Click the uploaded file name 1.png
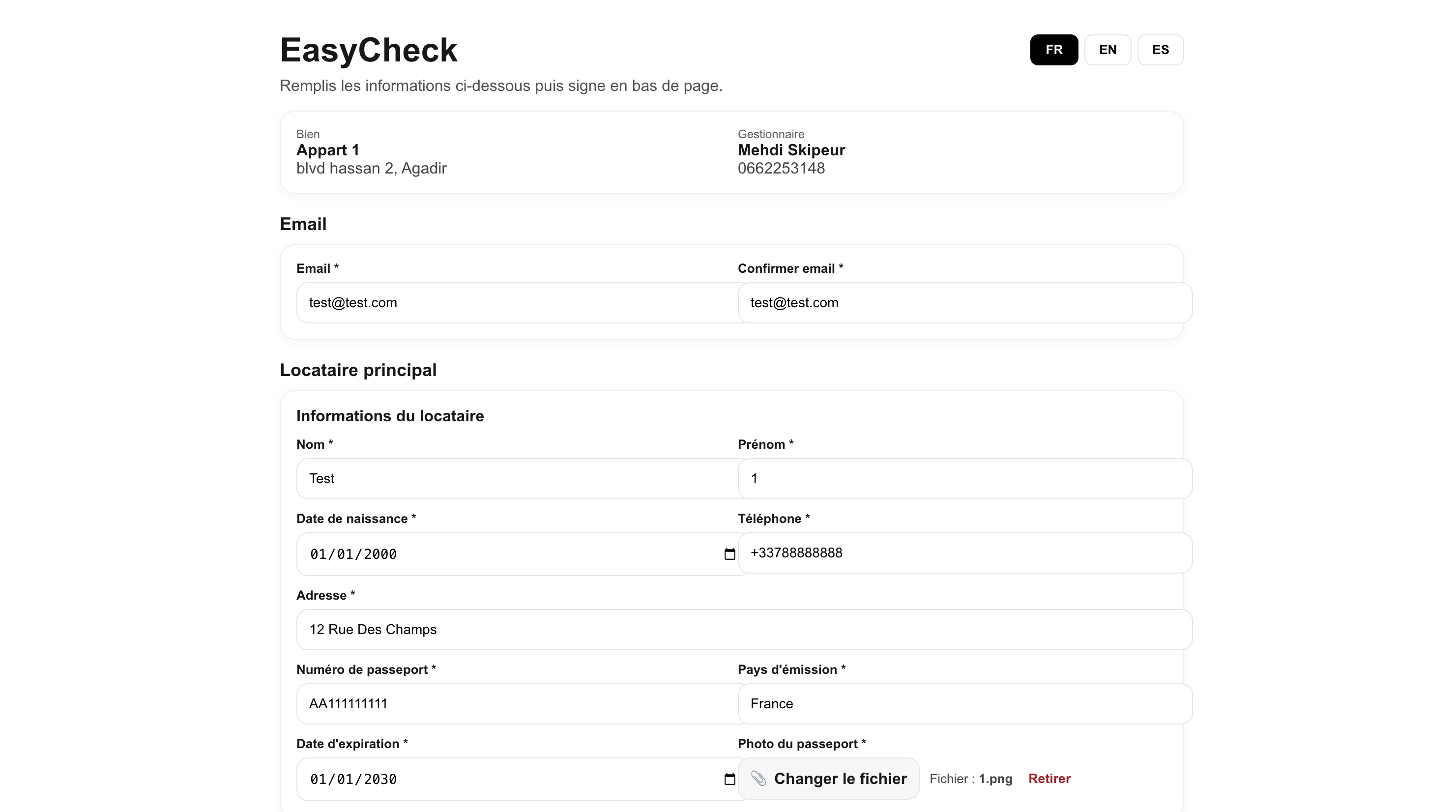The height and width of the screenshot is (812, 1456). point(995,779)
